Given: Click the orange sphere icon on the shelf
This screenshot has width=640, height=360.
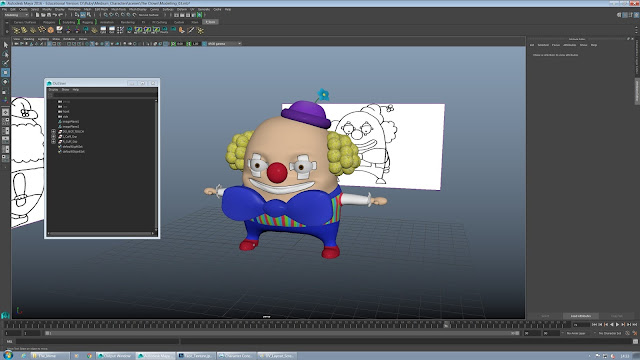Looking at the screenshot, I should point(51,30).
